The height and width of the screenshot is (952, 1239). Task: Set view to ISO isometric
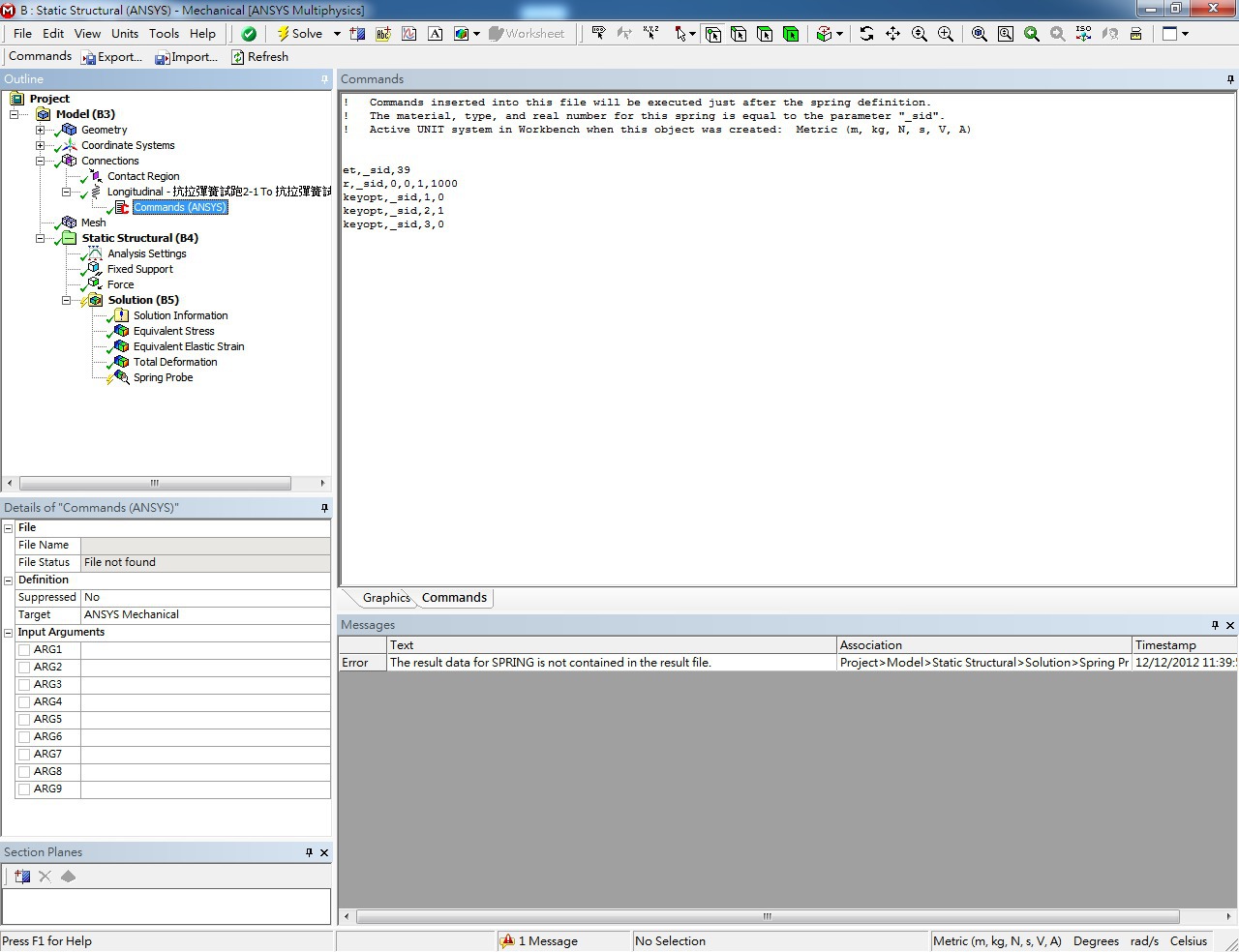click(x=1083, y=34)
